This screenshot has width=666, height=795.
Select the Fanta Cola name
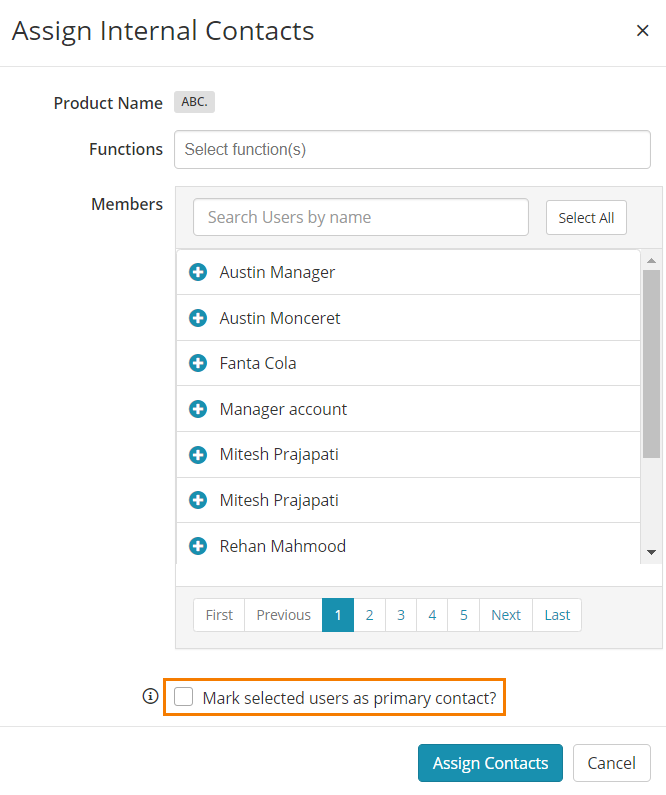258,364
